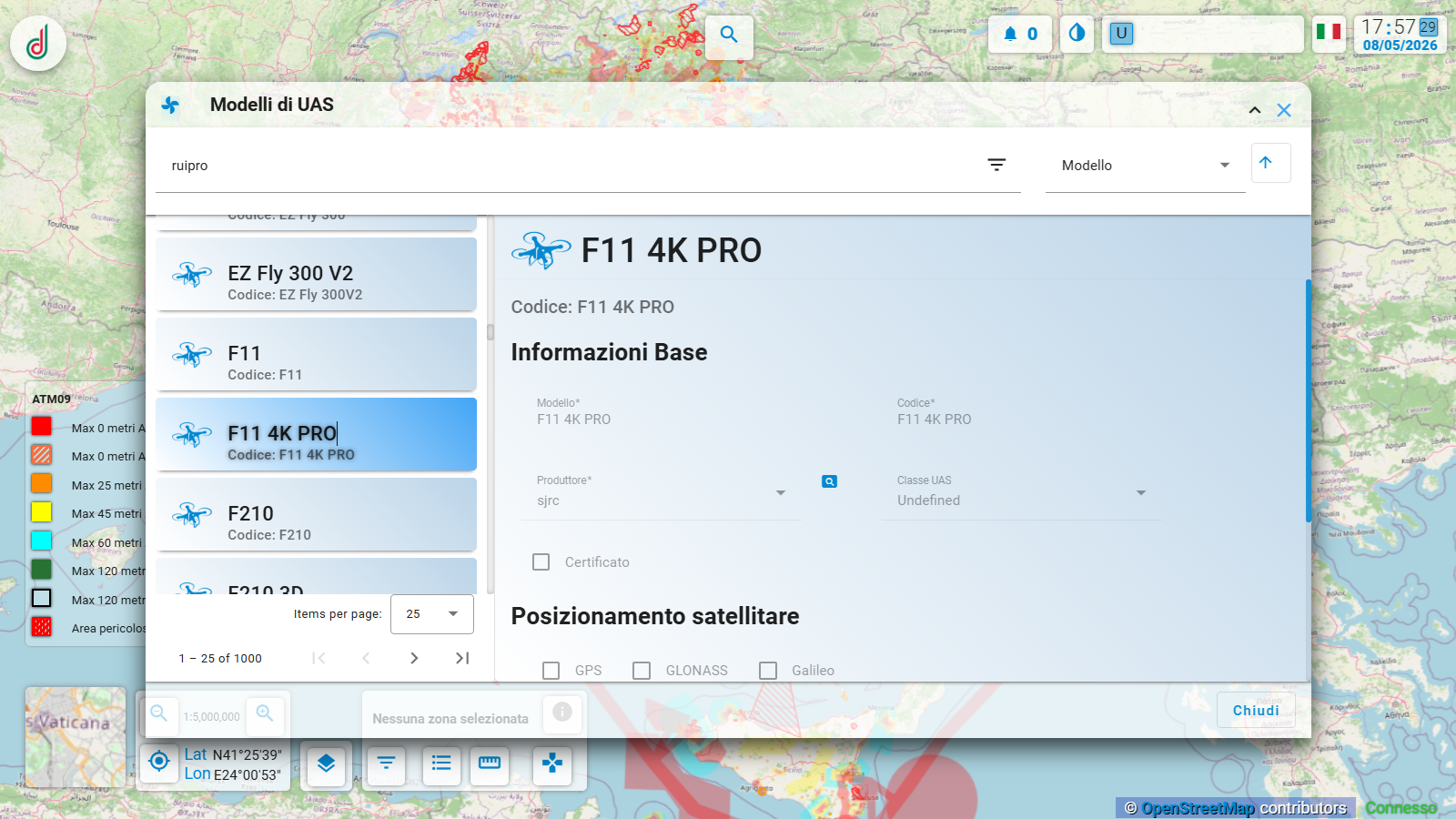Image resolution: width=1456 pixels, height=819 pixels.
Task: Click the zone info icon
Action: (562, 713)
